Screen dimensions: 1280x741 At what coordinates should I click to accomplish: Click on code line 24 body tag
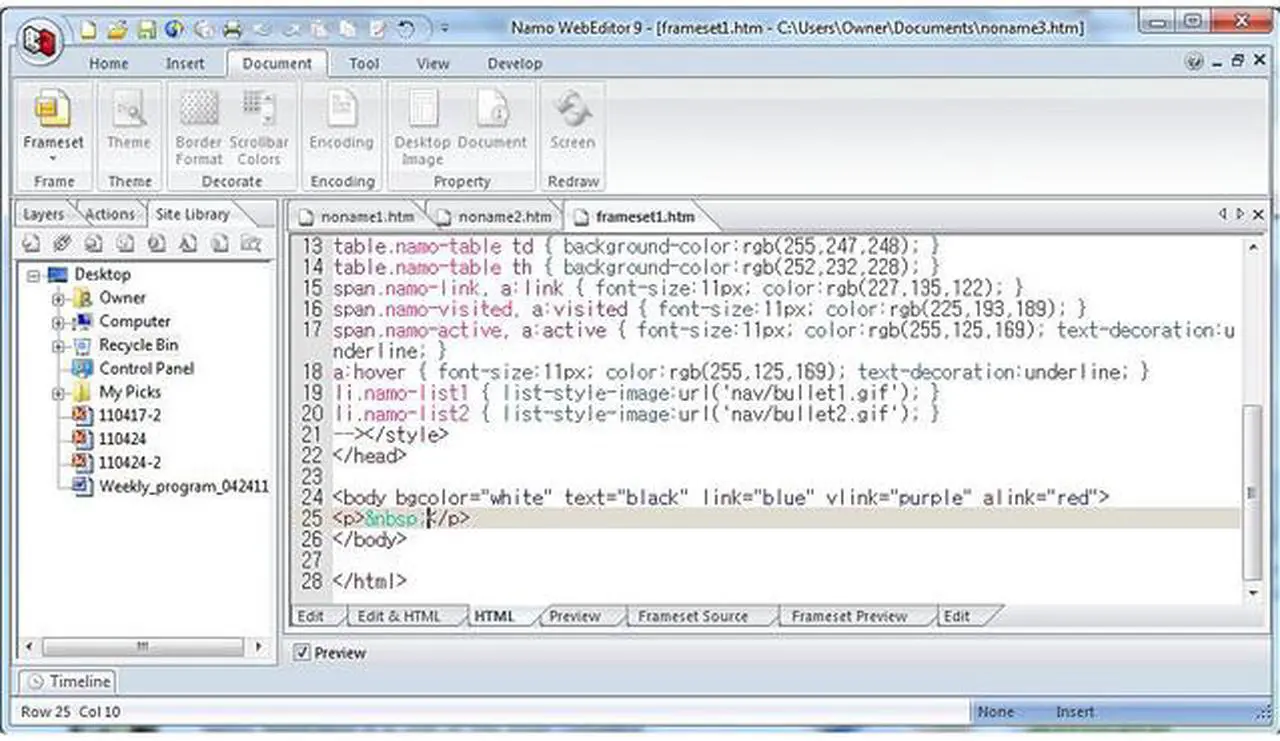(719, 497)
